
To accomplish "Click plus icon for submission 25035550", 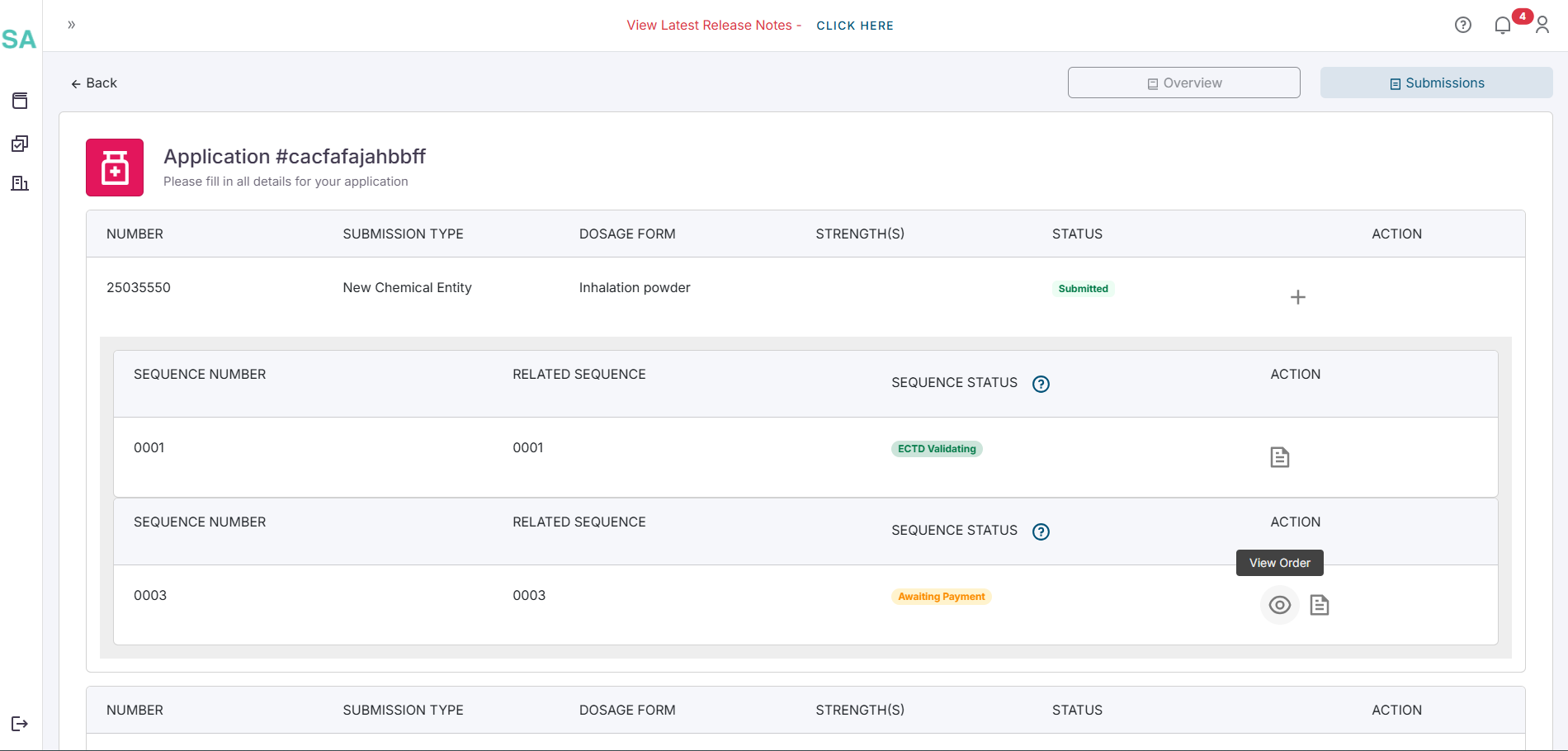I will (x=1297, y=297).
